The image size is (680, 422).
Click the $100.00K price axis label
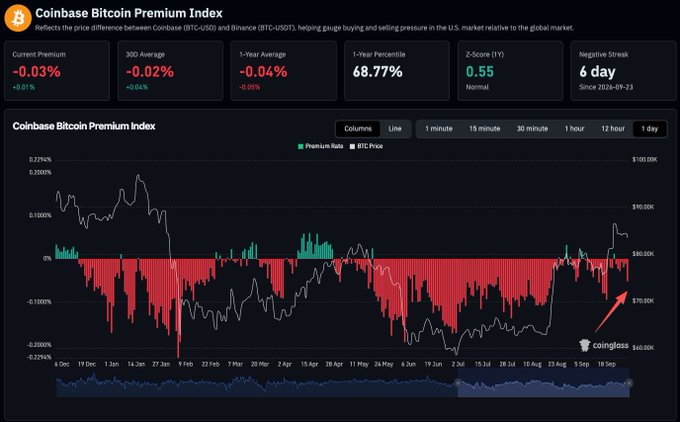644,160
